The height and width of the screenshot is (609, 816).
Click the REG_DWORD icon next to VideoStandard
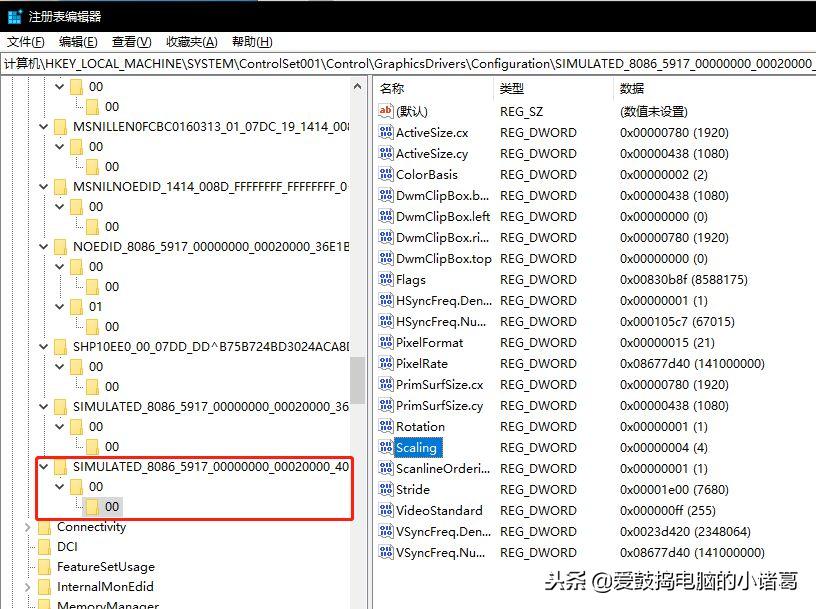[x=385, y=510]
